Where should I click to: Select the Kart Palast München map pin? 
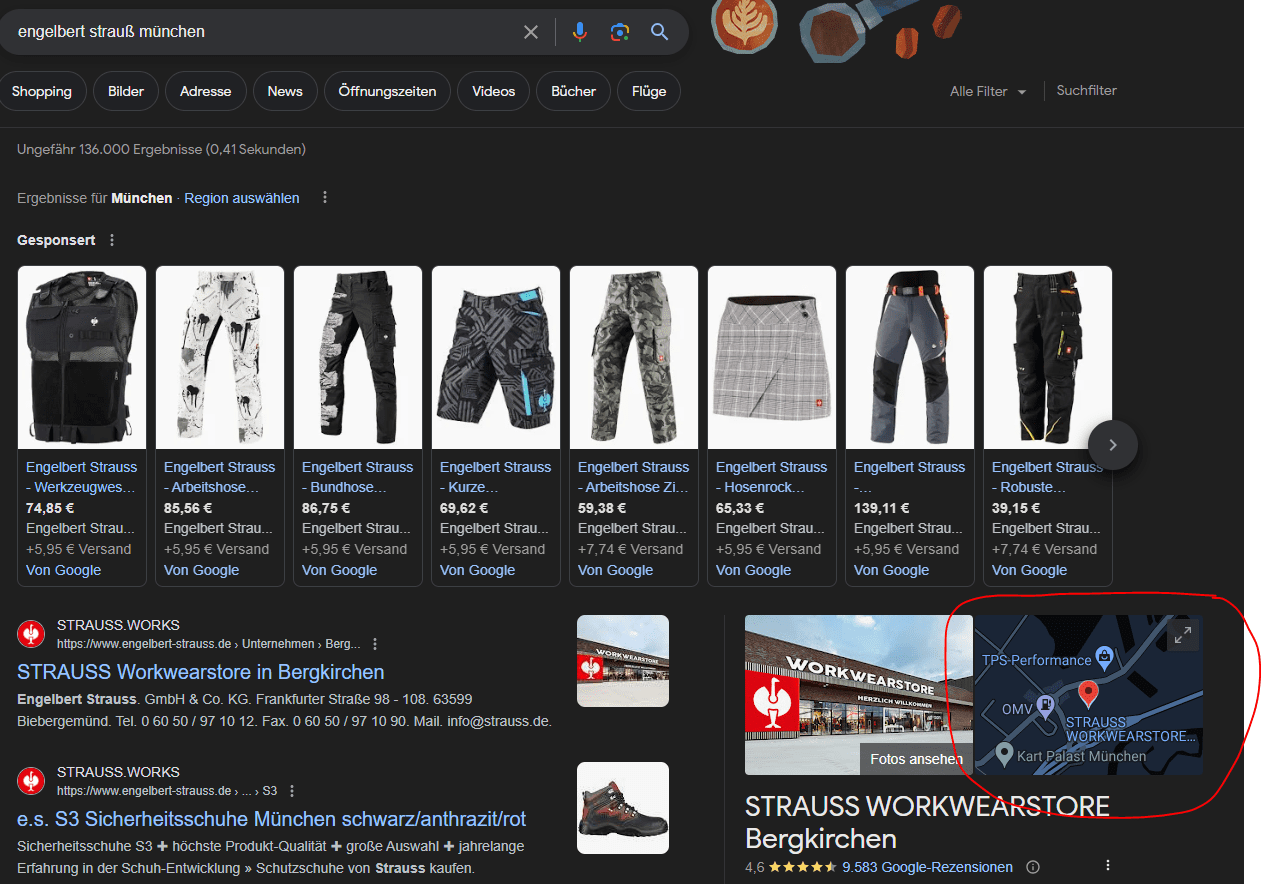tap(1005, 754)
